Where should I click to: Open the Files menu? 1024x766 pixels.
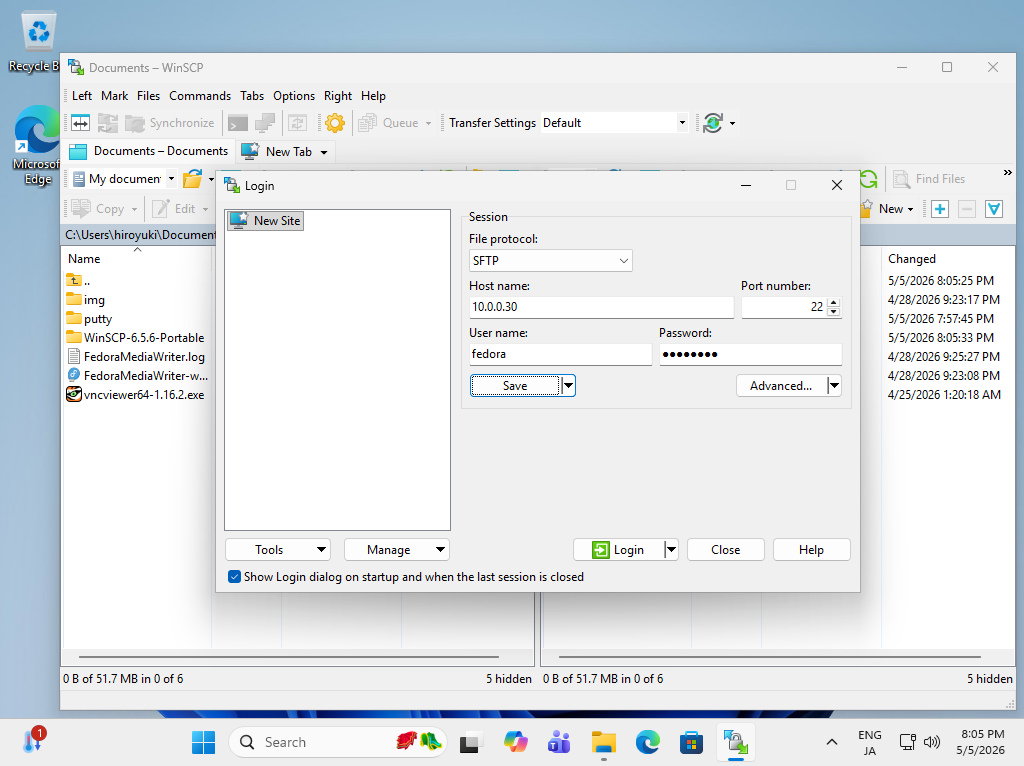click(x=148, y=96)
